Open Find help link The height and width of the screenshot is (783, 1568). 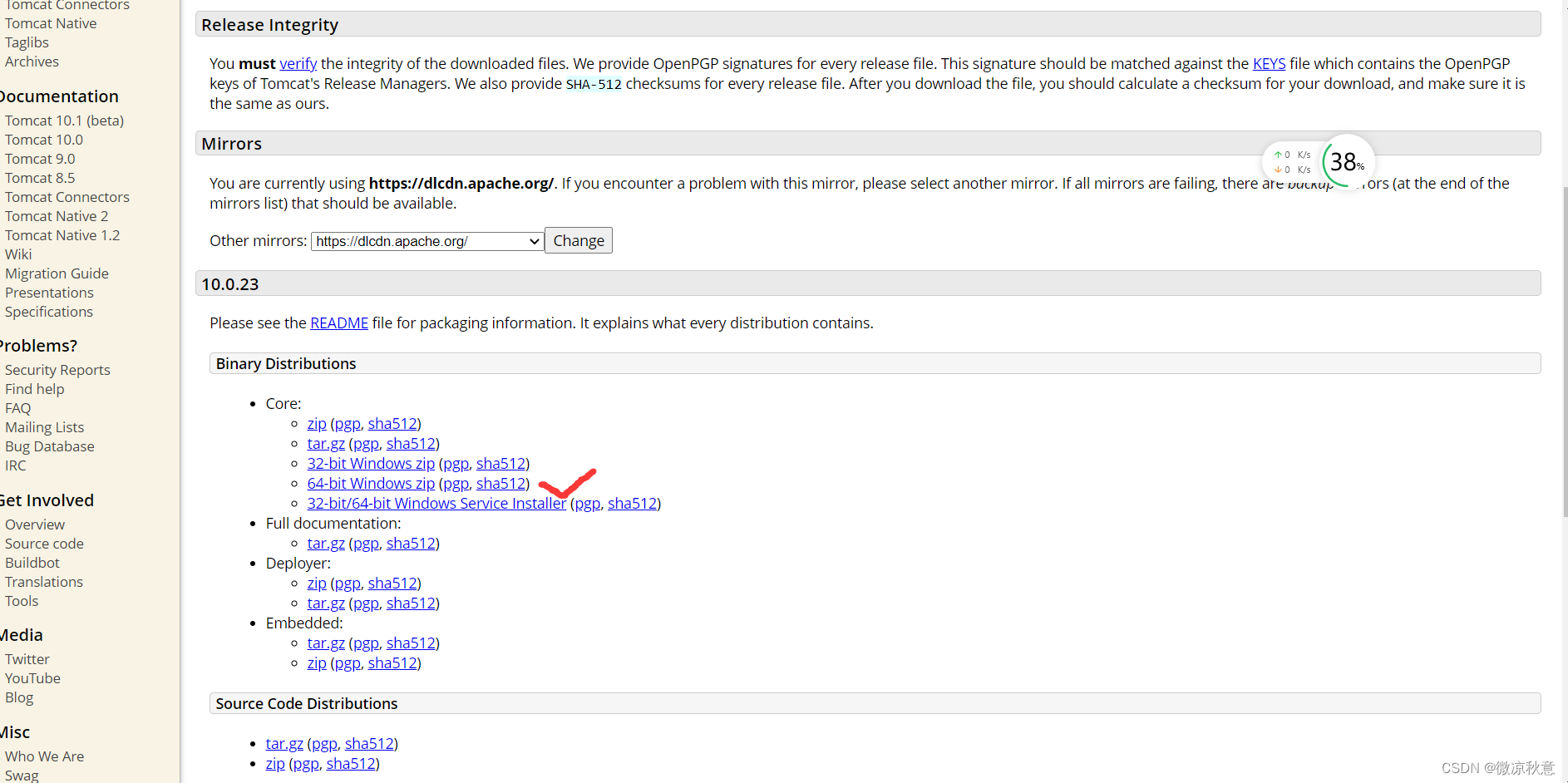pos(34,389)
